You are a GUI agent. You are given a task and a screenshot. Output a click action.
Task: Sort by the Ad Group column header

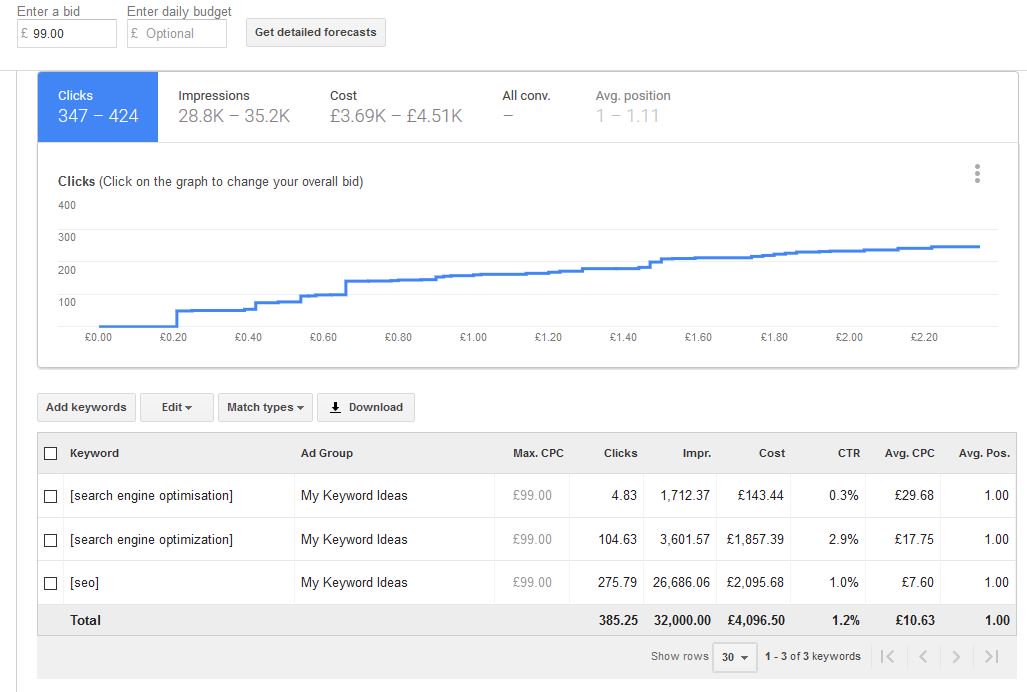click(327, 453)
